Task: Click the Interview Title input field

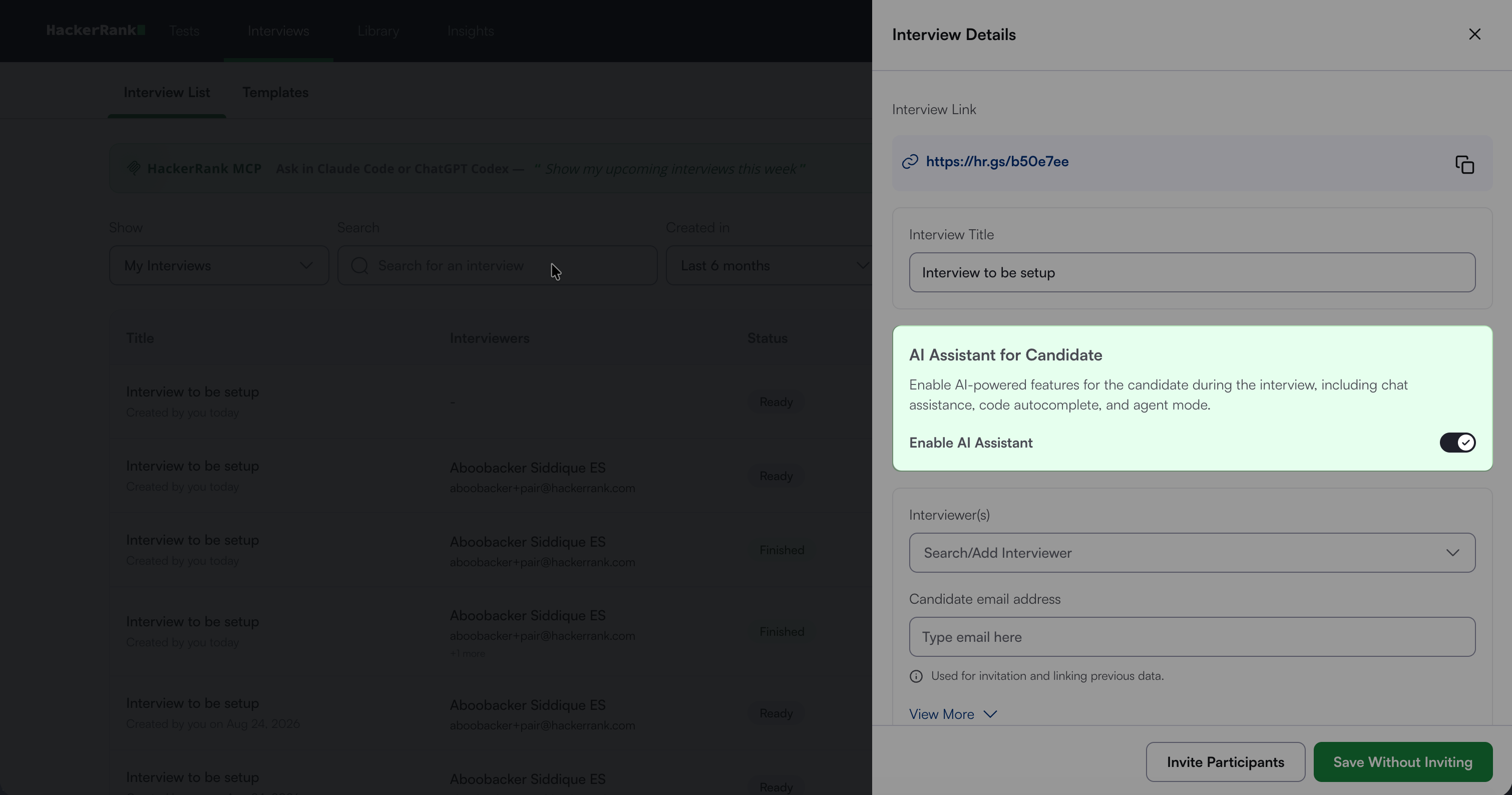Action: tap(1192, 272)
